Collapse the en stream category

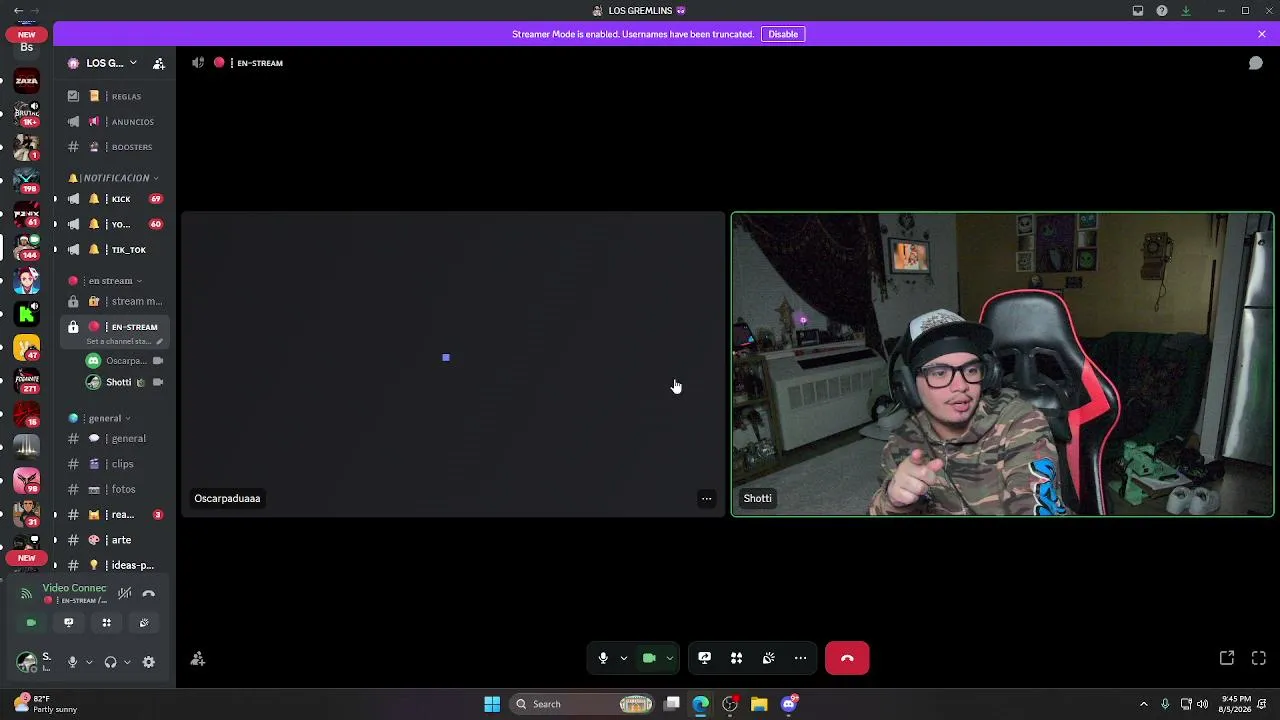[x=106, y=281]
